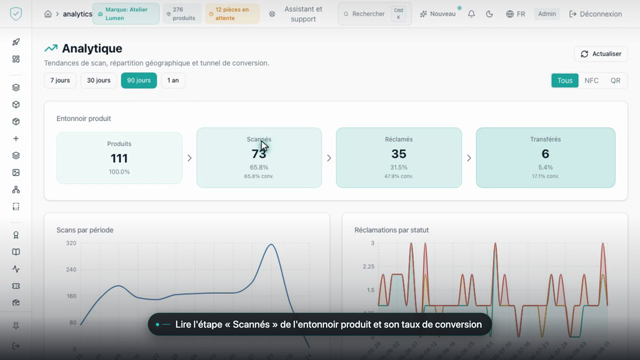Filter scans by NFC tab

pyautogui.click(x=591, y=80)
